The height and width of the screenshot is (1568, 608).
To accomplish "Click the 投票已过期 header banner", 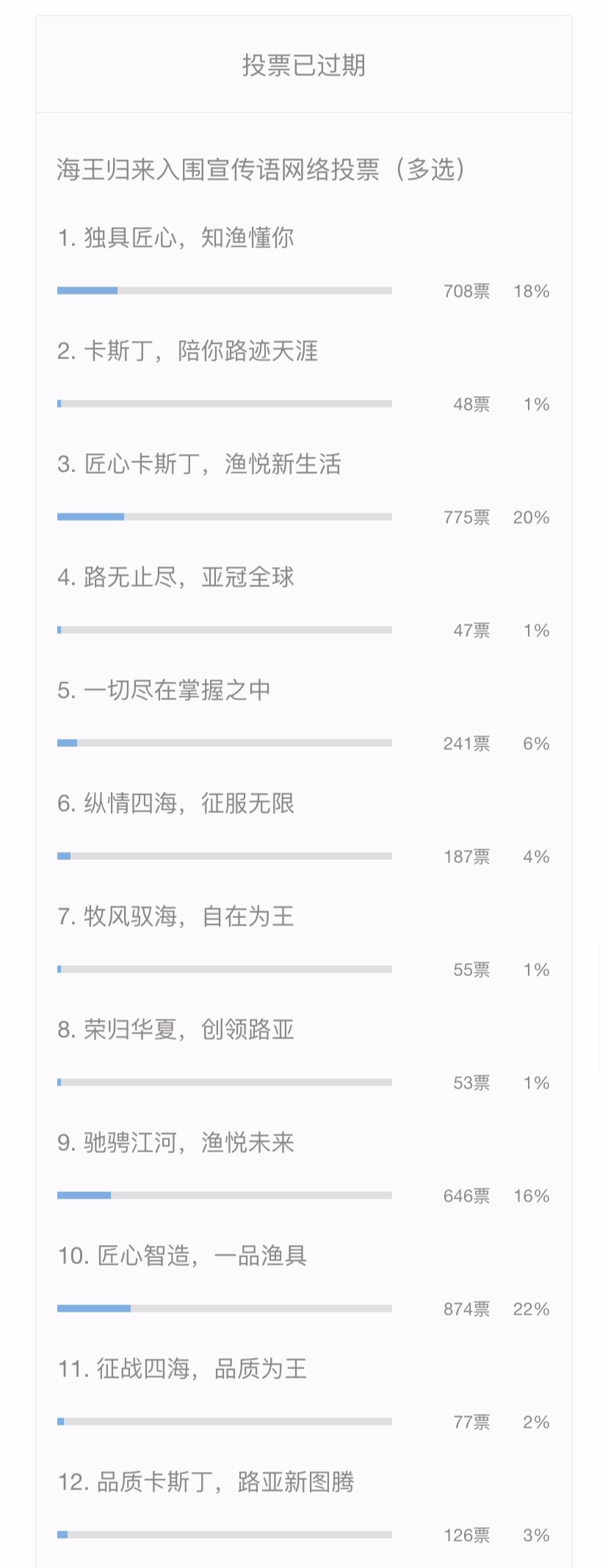I will 304,65.
